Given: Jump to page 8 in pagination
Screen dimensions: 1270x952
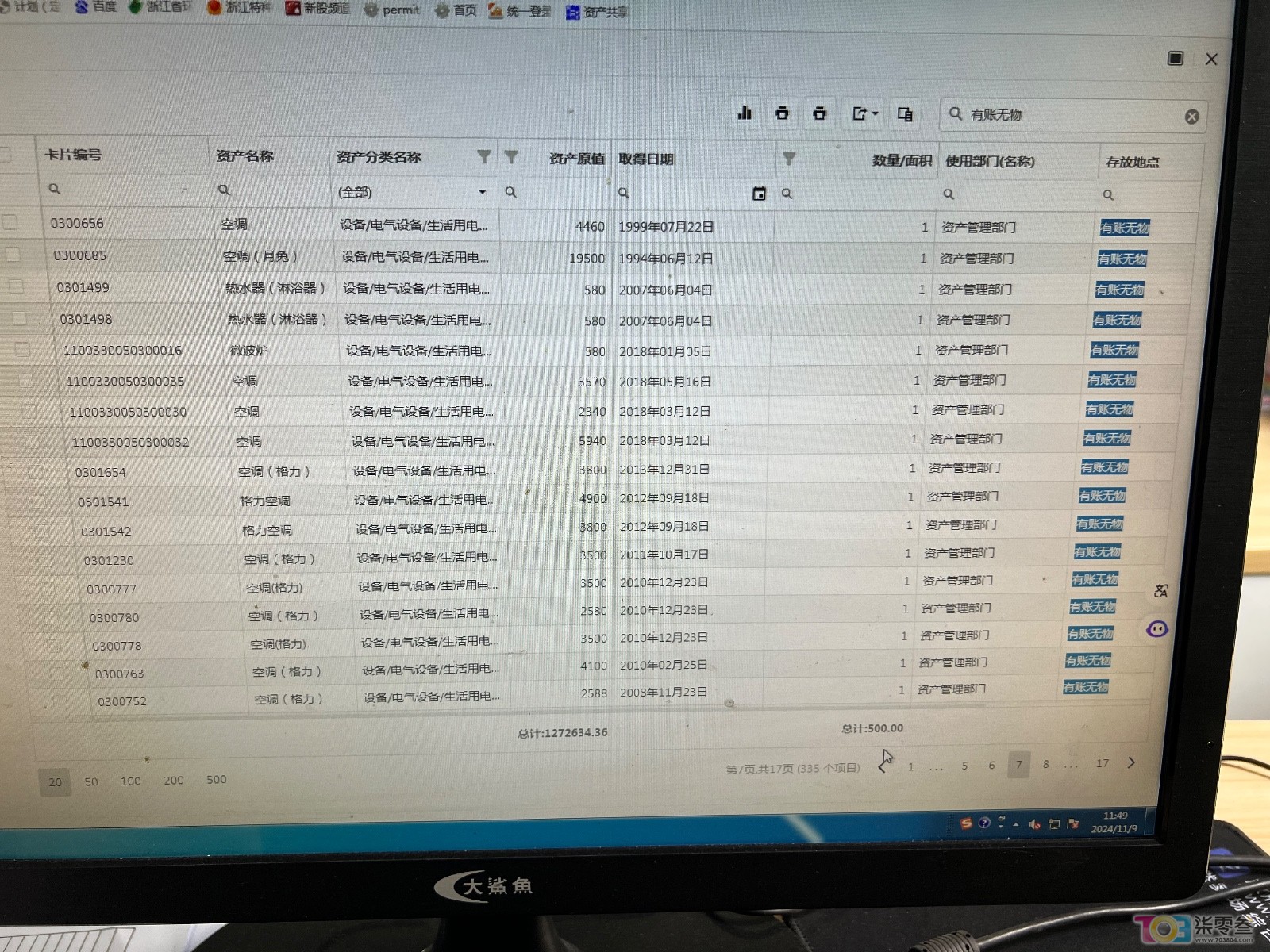Looking at the screenshot, I should point(1046,764).
